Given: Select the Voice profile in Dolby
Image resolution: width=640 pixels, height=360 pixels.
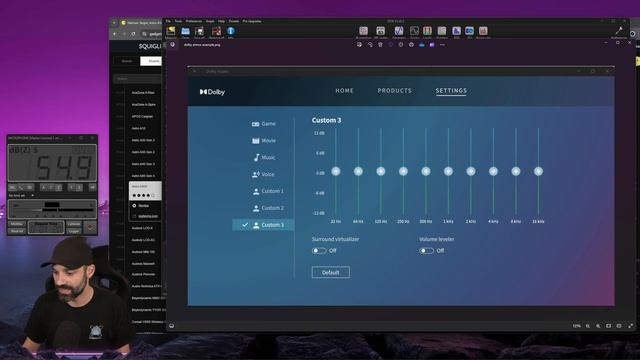Looking at the screenshot, I should coord(264,174).
